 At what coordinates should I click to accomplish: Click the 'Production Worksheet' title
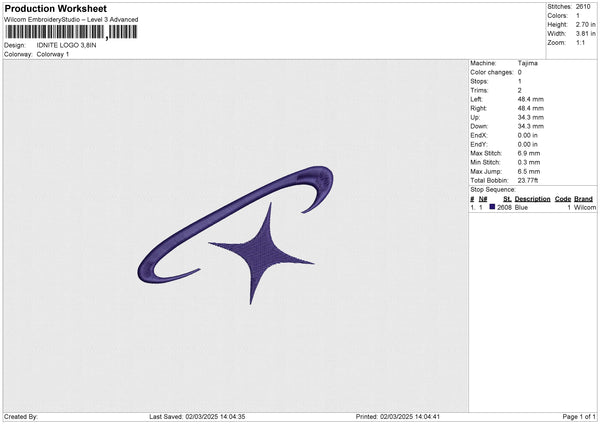tap(55, 8)
